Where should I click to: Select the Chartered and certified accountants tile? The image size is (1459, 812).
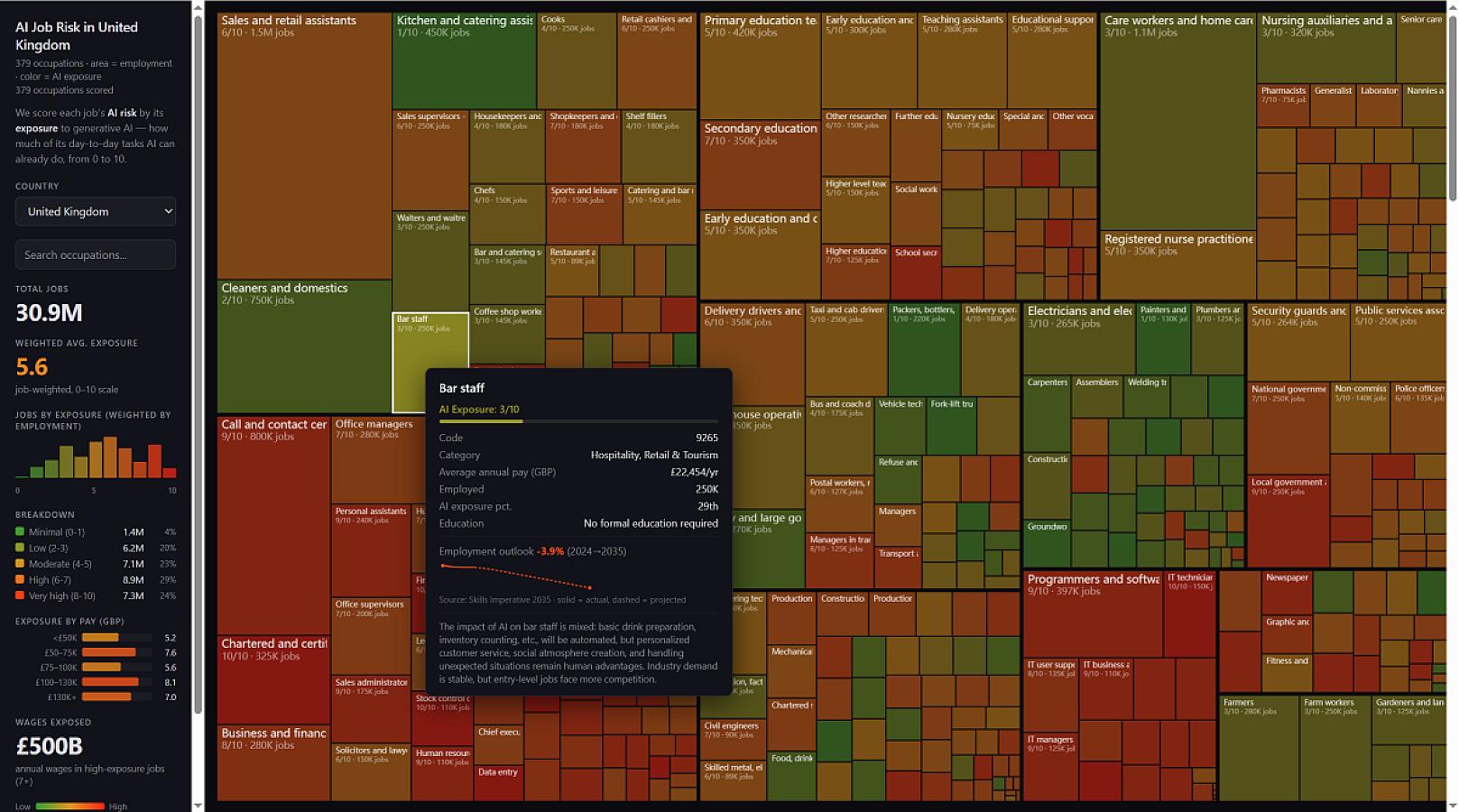point(273,679)
